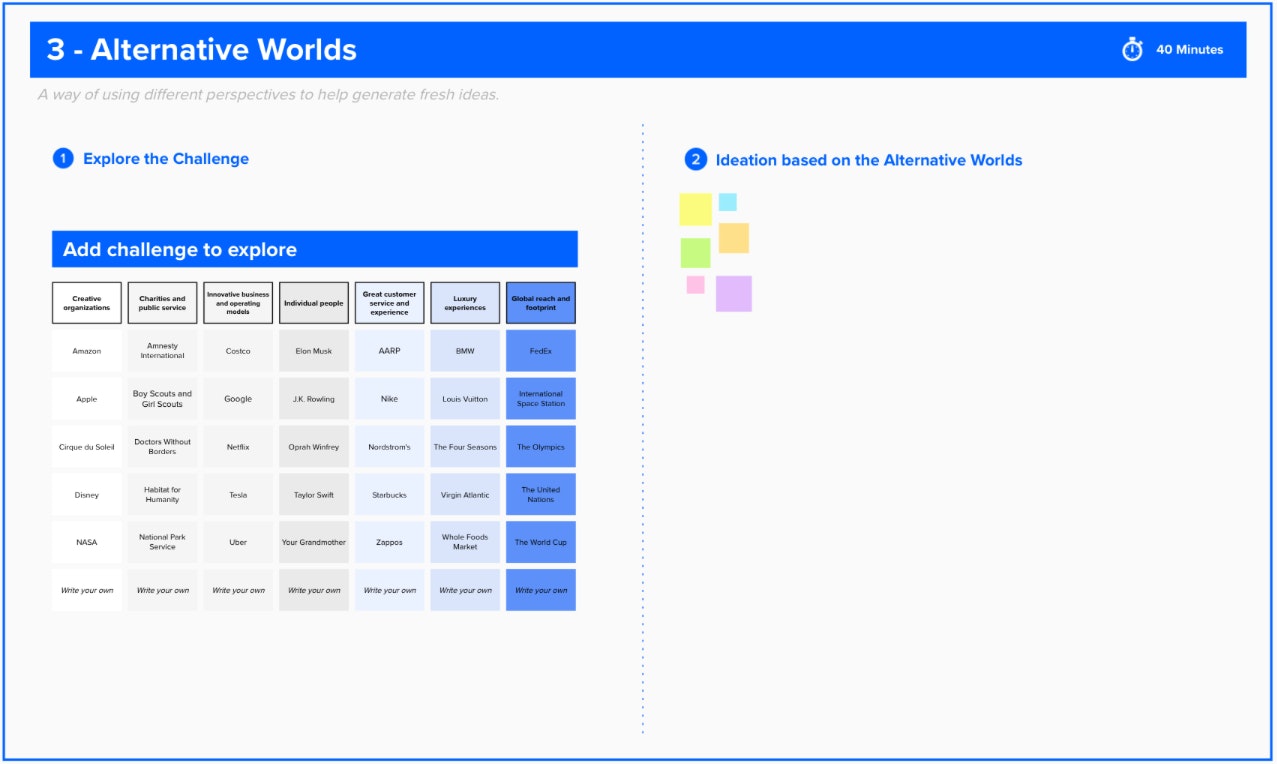
Task: Click 'Write your own' under Individual people column
Action: [314, 590]
